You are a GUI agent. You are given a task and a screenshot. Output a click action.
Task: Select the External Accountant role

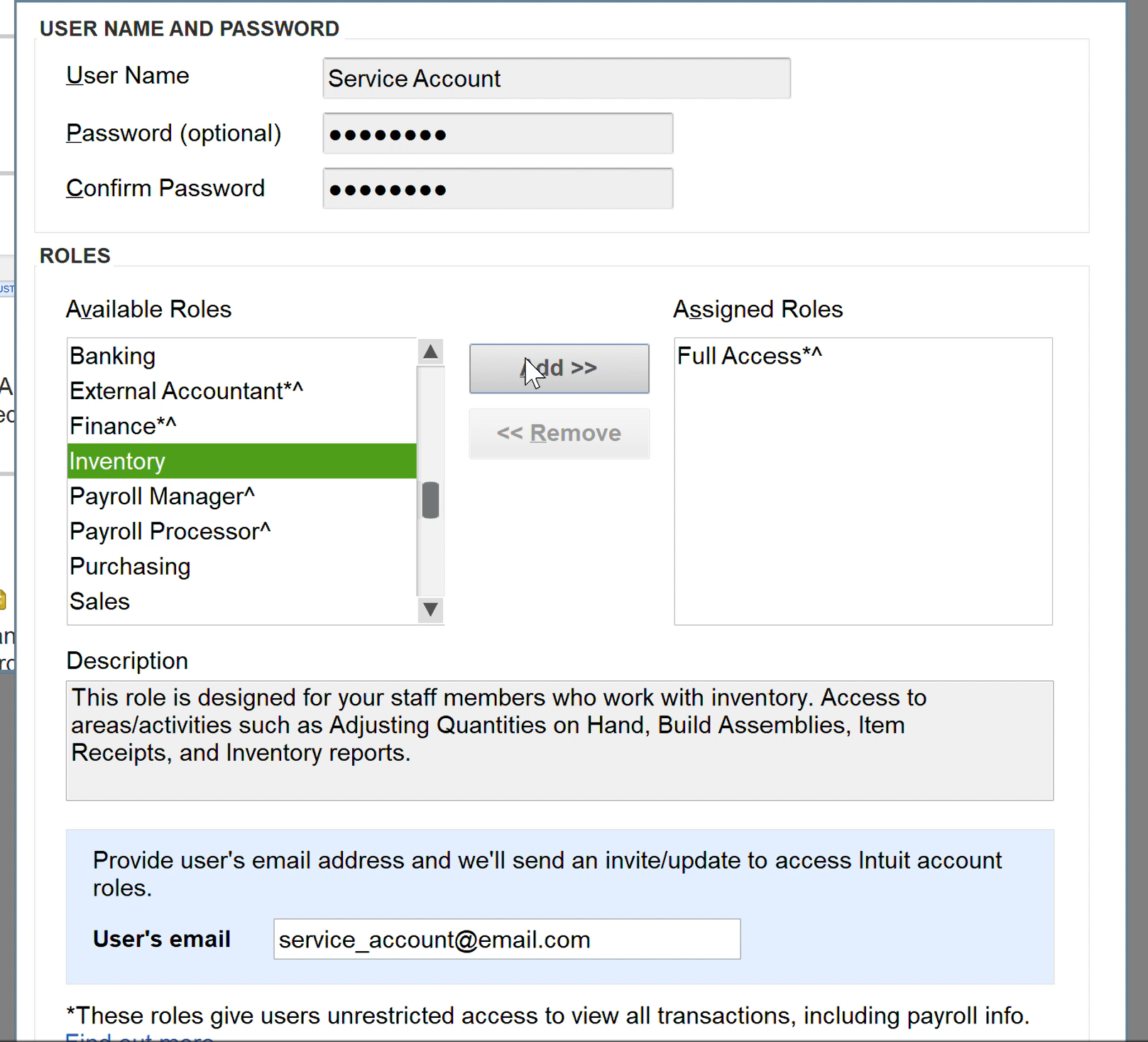click(x=186, y=391)
